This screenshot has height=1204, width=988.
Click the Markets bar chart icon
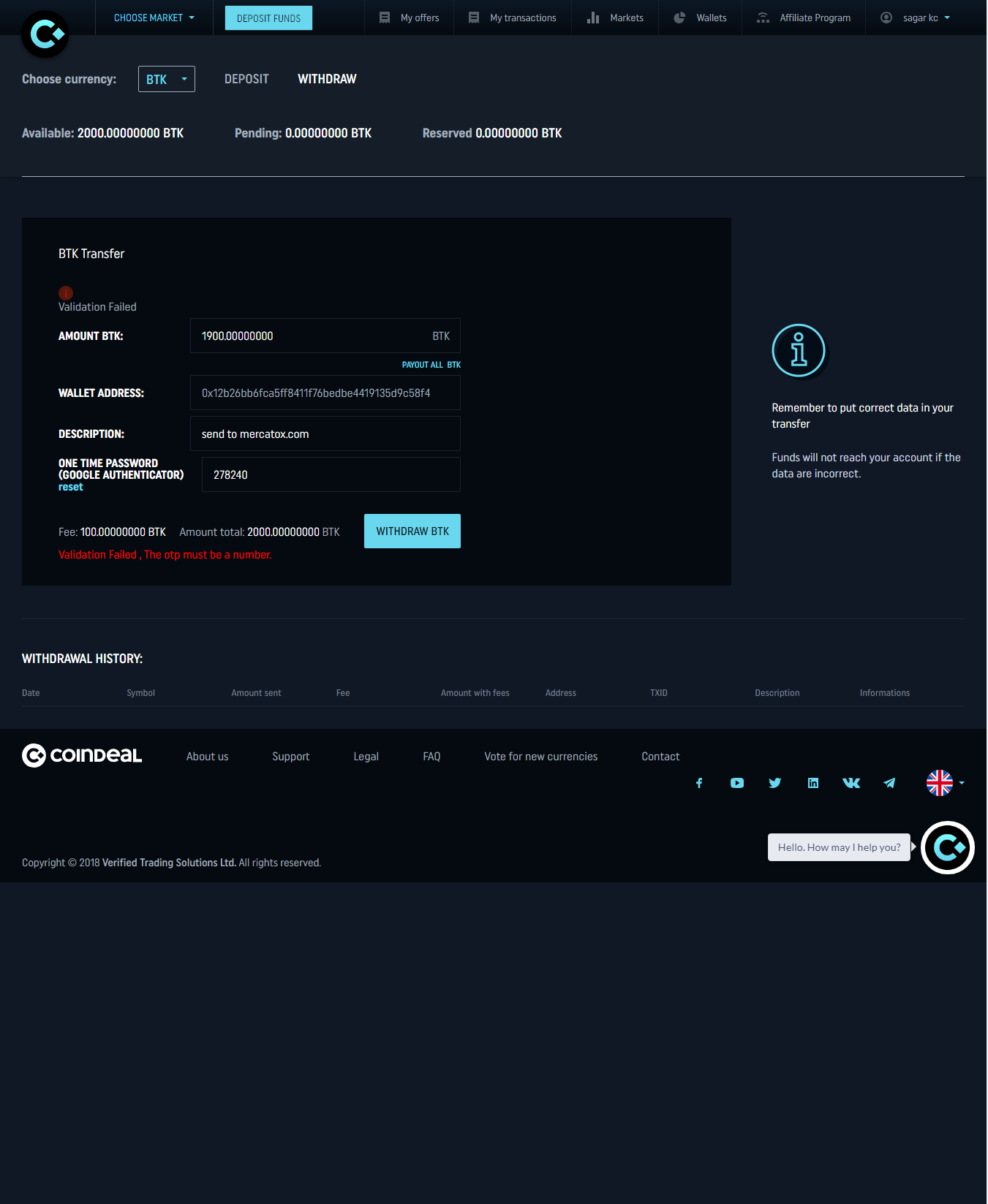pyautogui.click(x=593, y=18)
